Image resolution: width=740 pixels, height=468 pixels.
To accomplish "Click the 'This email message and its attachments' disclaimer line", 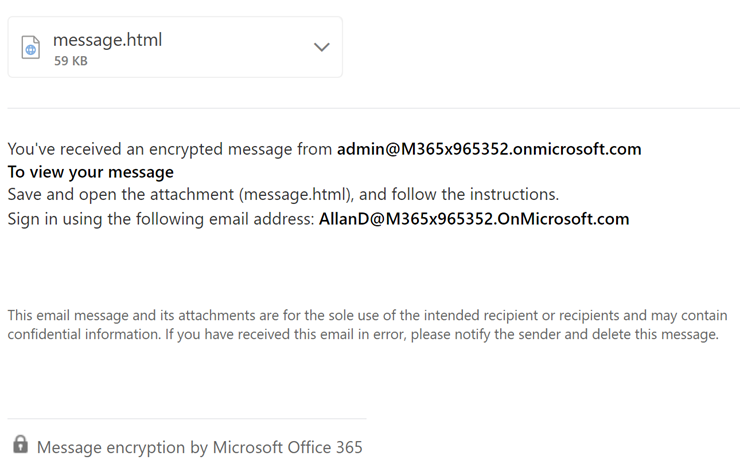I will (367, 315).
